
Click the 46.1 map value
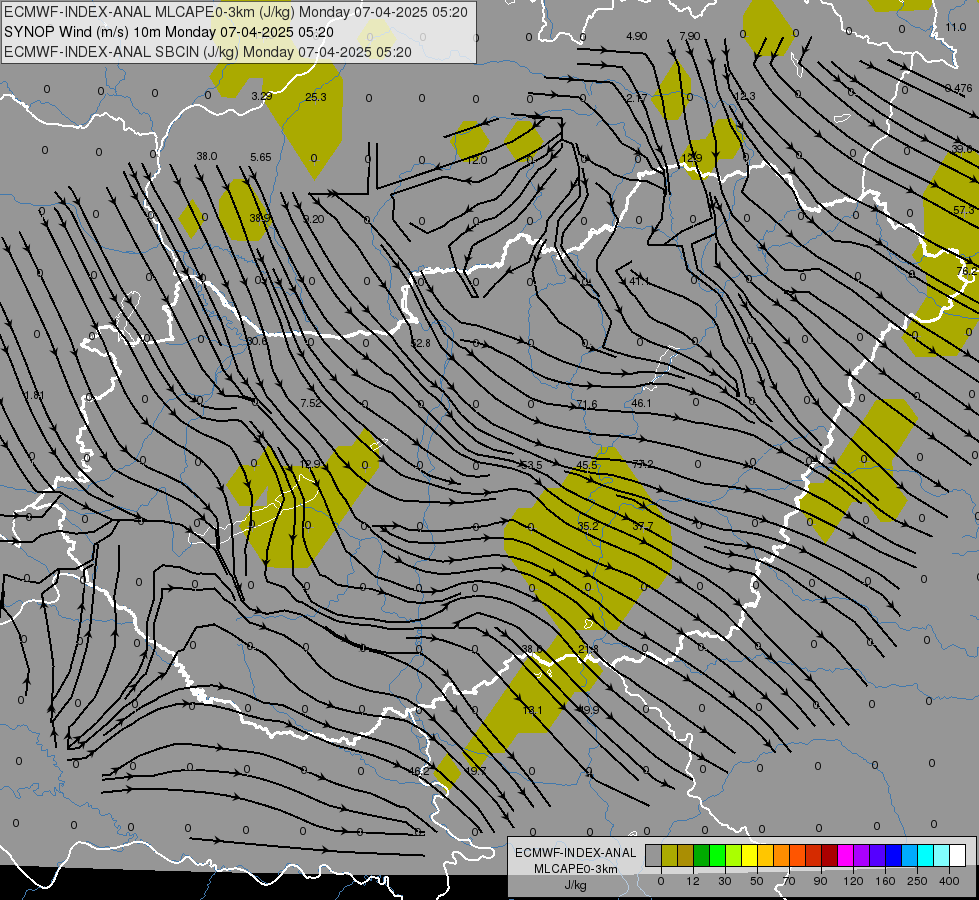pos(641,403)
